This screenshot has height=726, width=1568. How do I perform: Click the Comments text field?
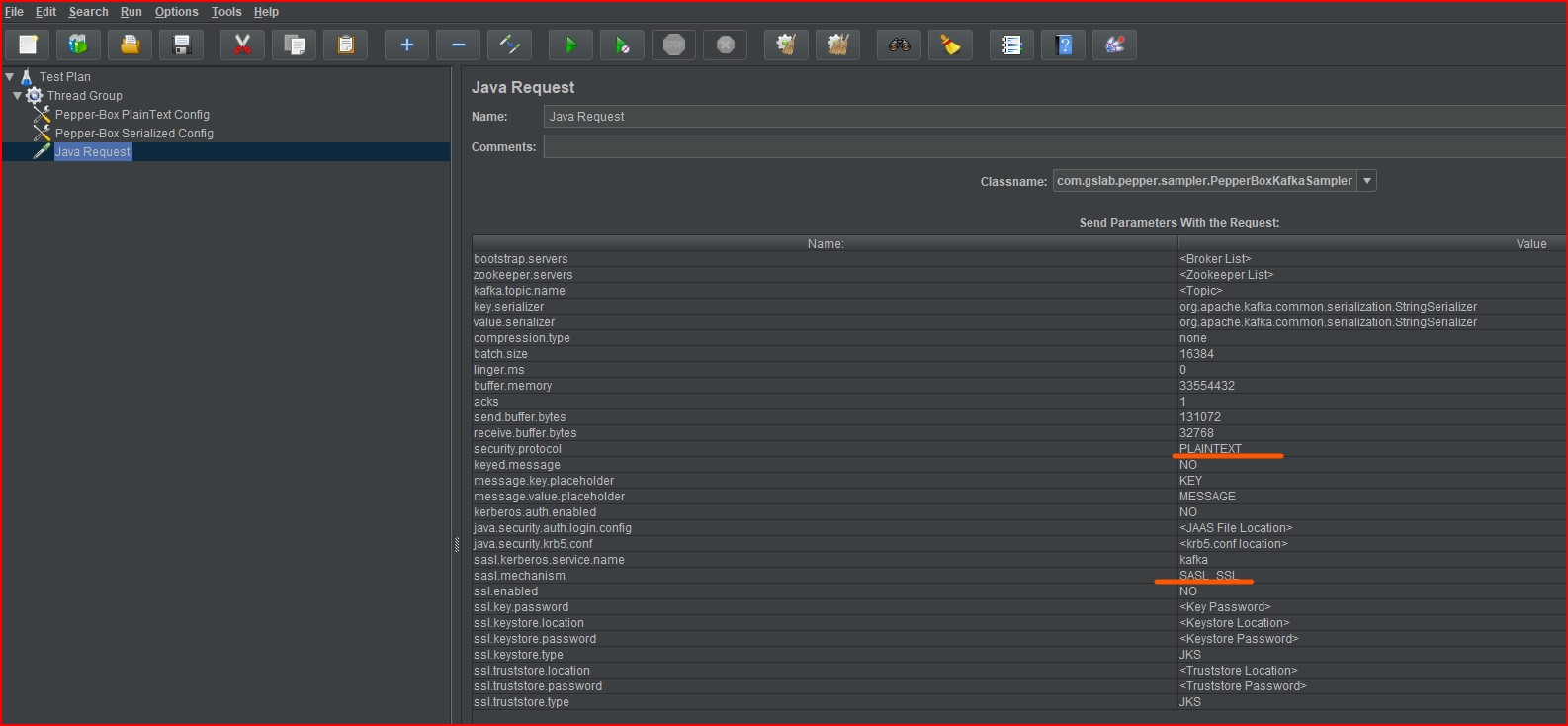click(1053, 146)
